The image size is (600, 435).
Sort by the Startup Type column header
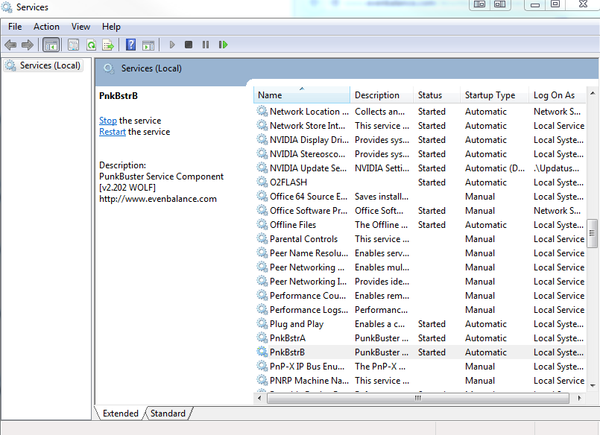point(490,95)
